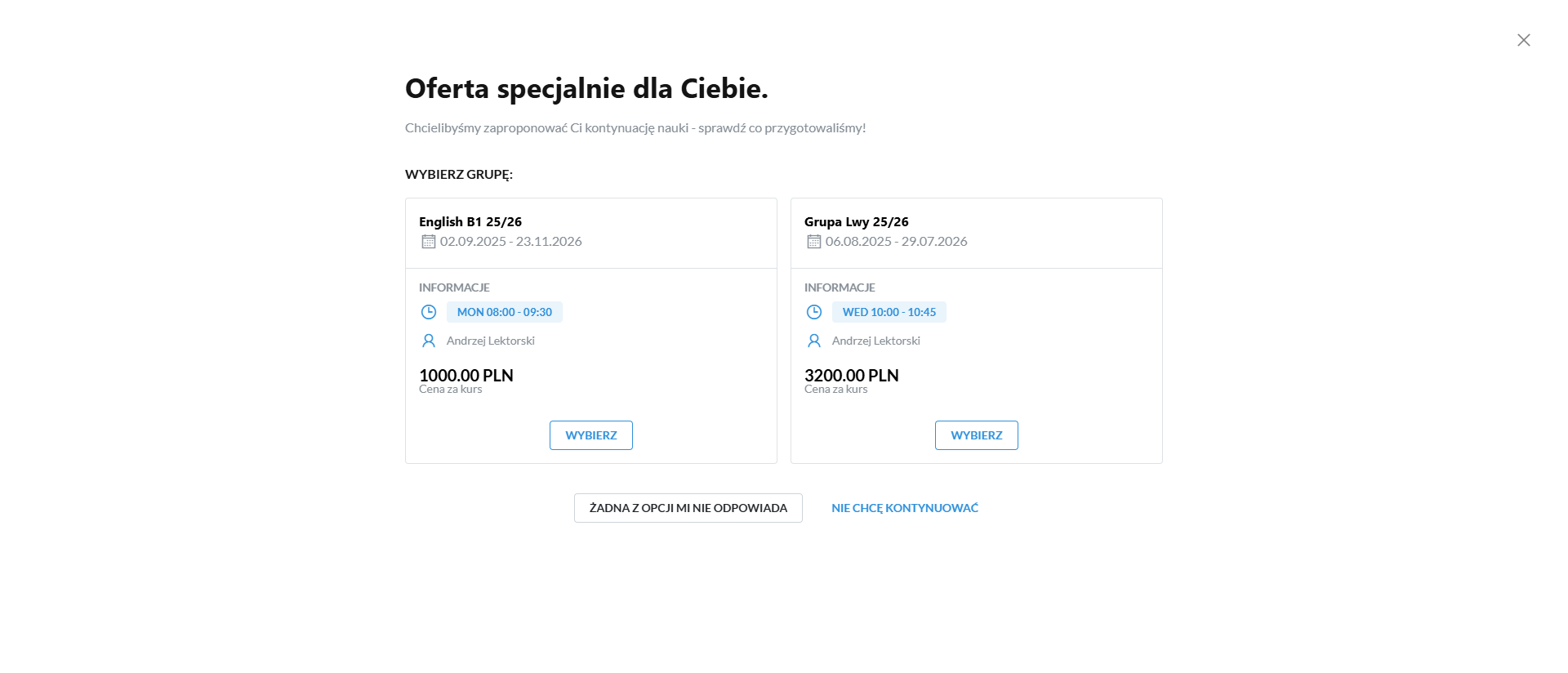Screen dimensions: 1568x673
Task: Decline with "NIE CHCĘ KONTYNUOWAĆ" link
Action: click(905, 508)
